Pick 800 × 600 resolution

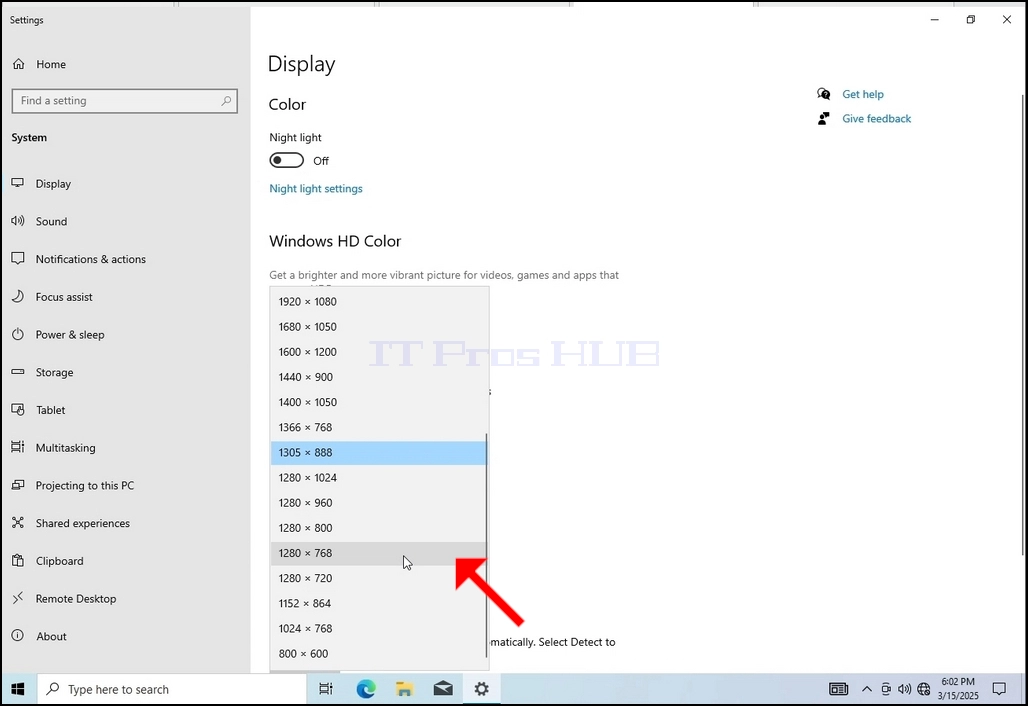[x=379, y=654]
